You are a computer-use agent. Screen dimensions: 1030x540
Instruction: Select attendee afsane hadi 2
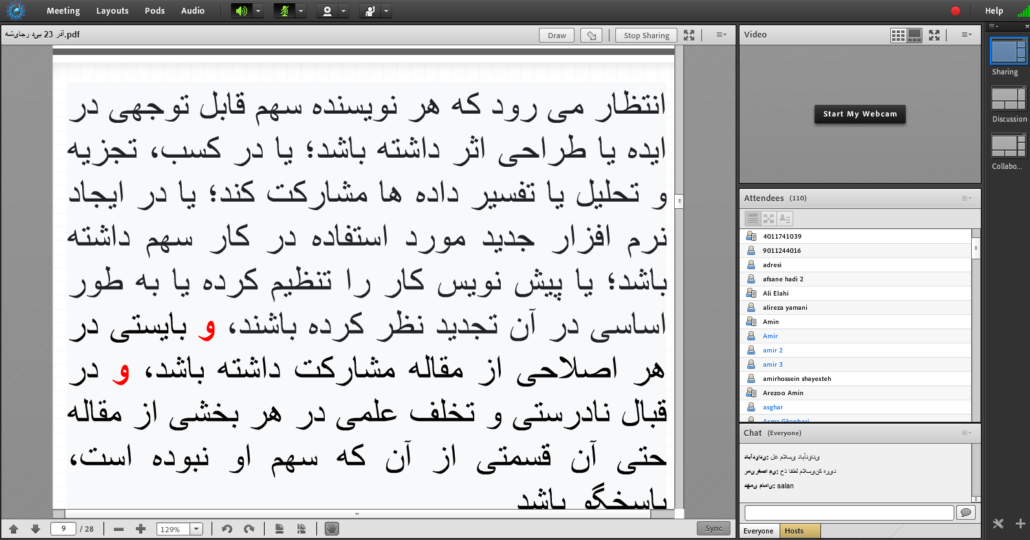tap(856, 279)
